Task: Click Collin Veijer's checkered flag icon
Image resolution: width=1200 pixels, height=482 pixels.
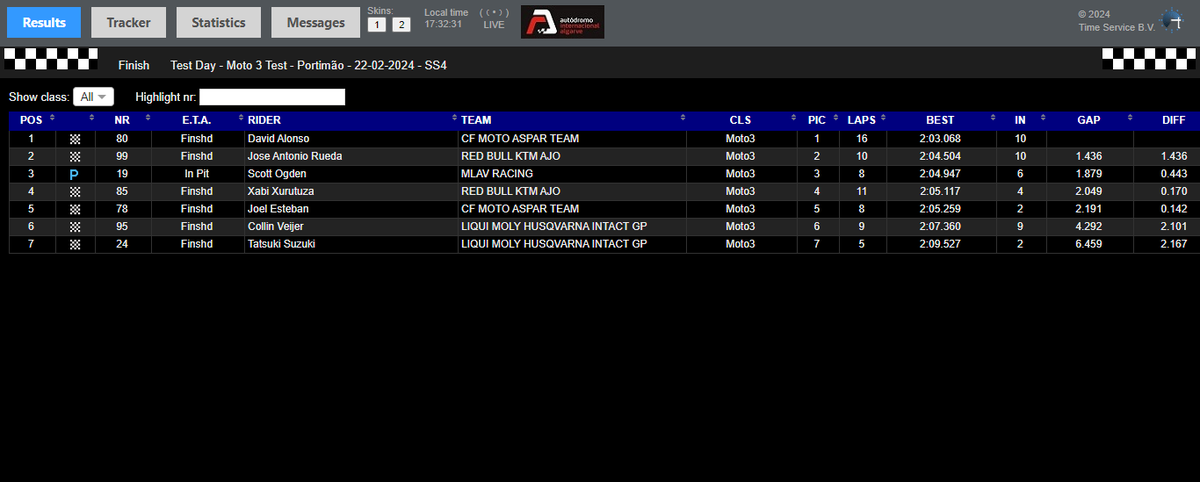Action: coord(75,227)
